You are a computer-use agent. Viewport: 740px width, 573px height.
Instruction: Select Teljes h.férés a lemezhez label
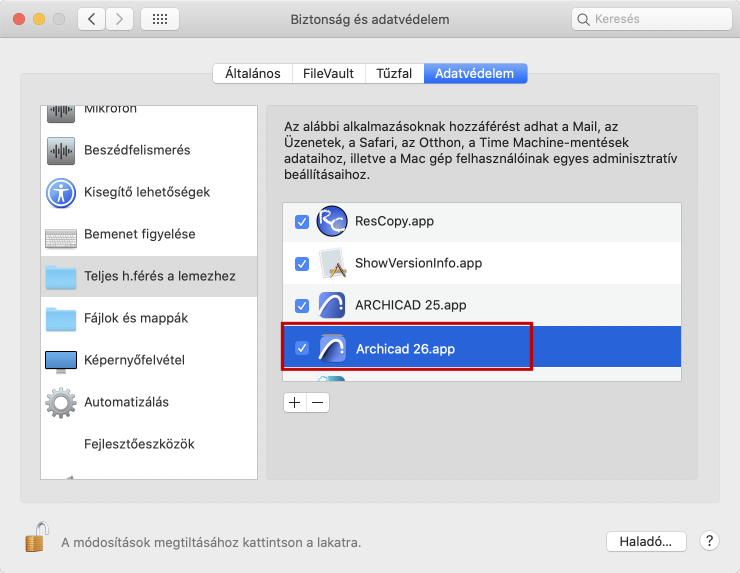pos(160,276)
